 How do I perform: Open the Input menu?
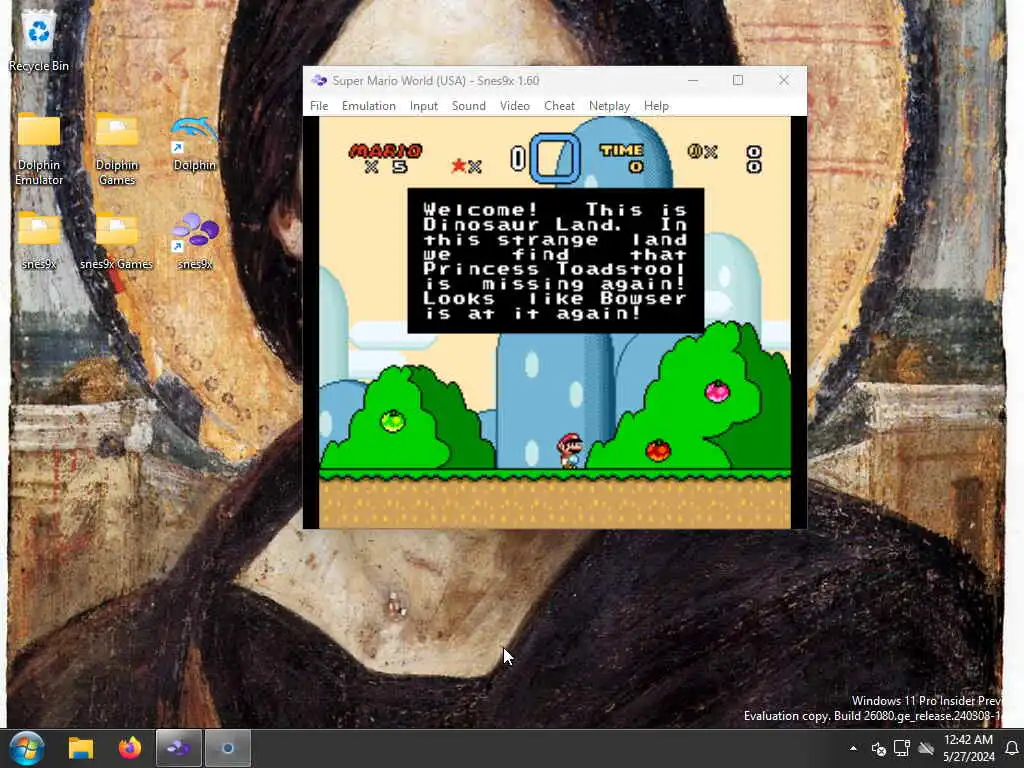tap(423, 106)
